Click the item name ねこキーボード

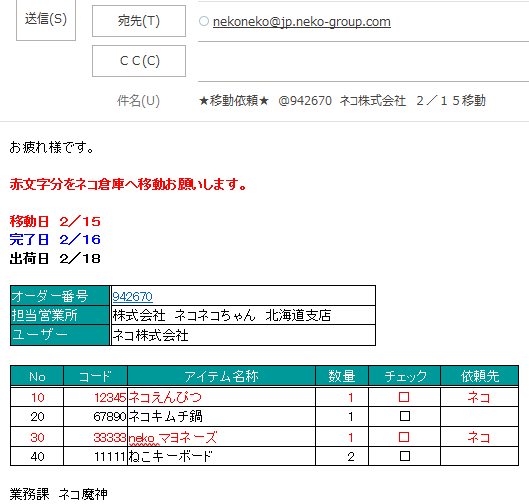[x=171, y=456]
